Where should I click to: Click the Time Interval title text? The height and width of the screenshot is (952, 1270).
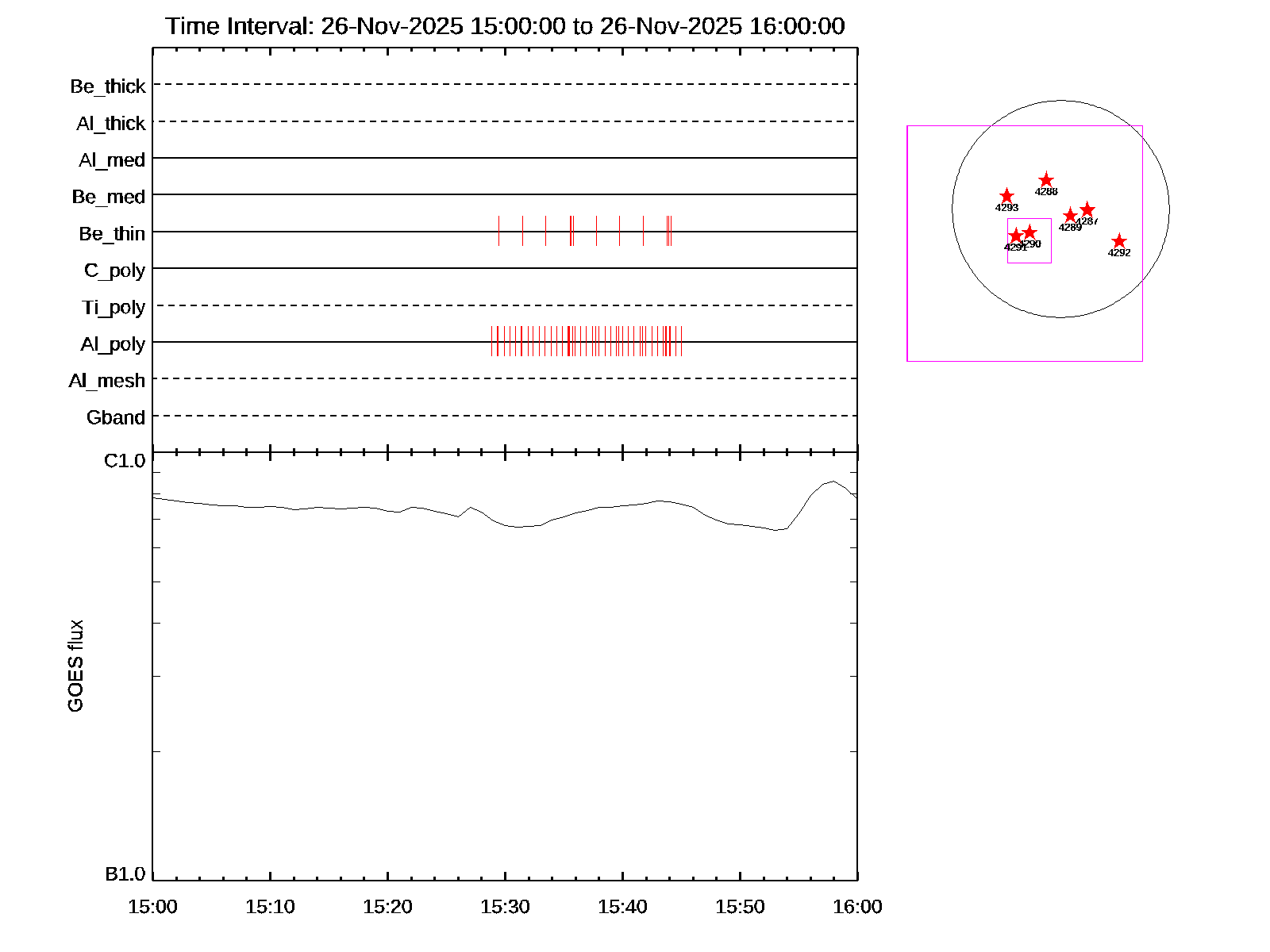click(x=505, y=26)
